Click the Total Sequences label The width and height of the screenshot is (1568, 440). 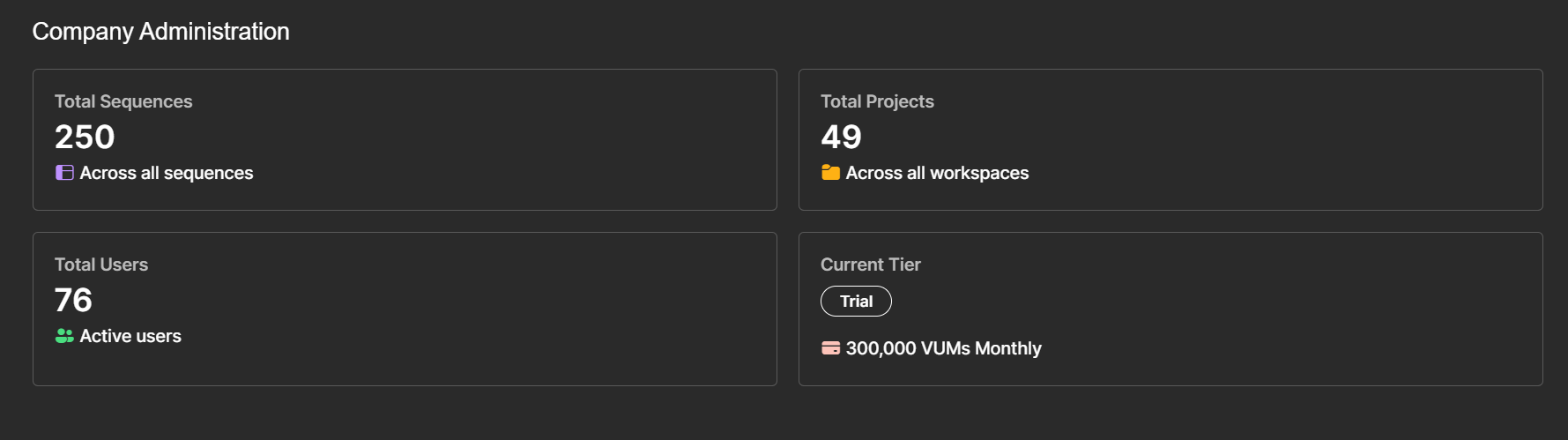pos(123,101)
